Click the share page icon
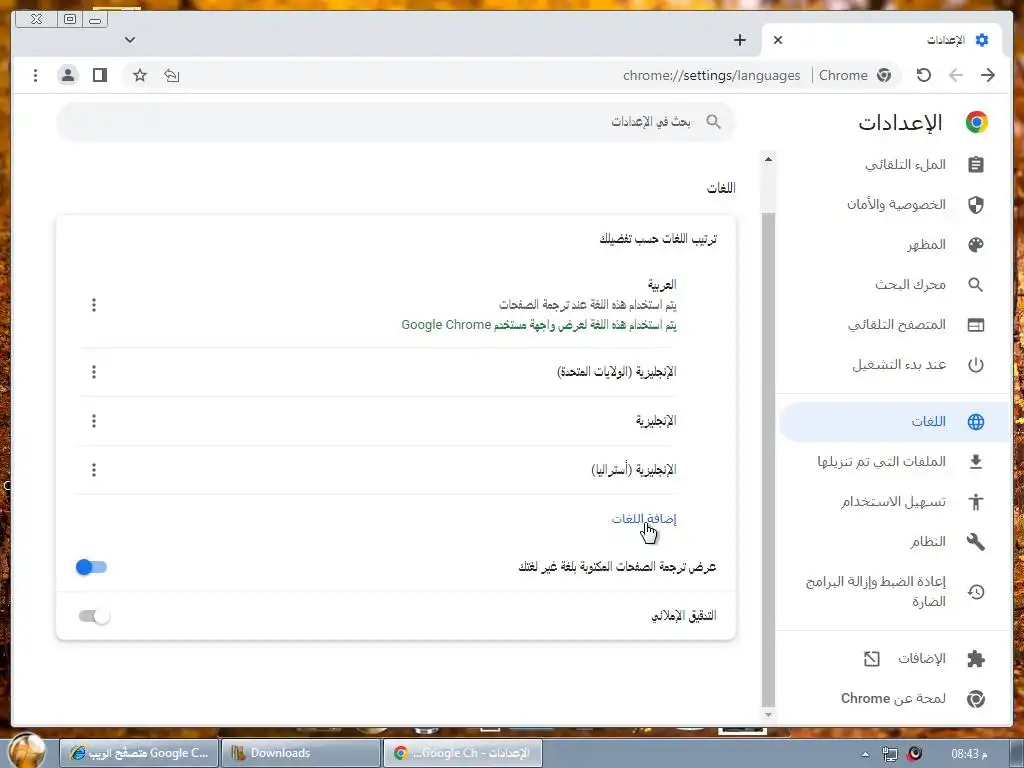The height and width of the screenshot is (768, 1024). point(172,75)
